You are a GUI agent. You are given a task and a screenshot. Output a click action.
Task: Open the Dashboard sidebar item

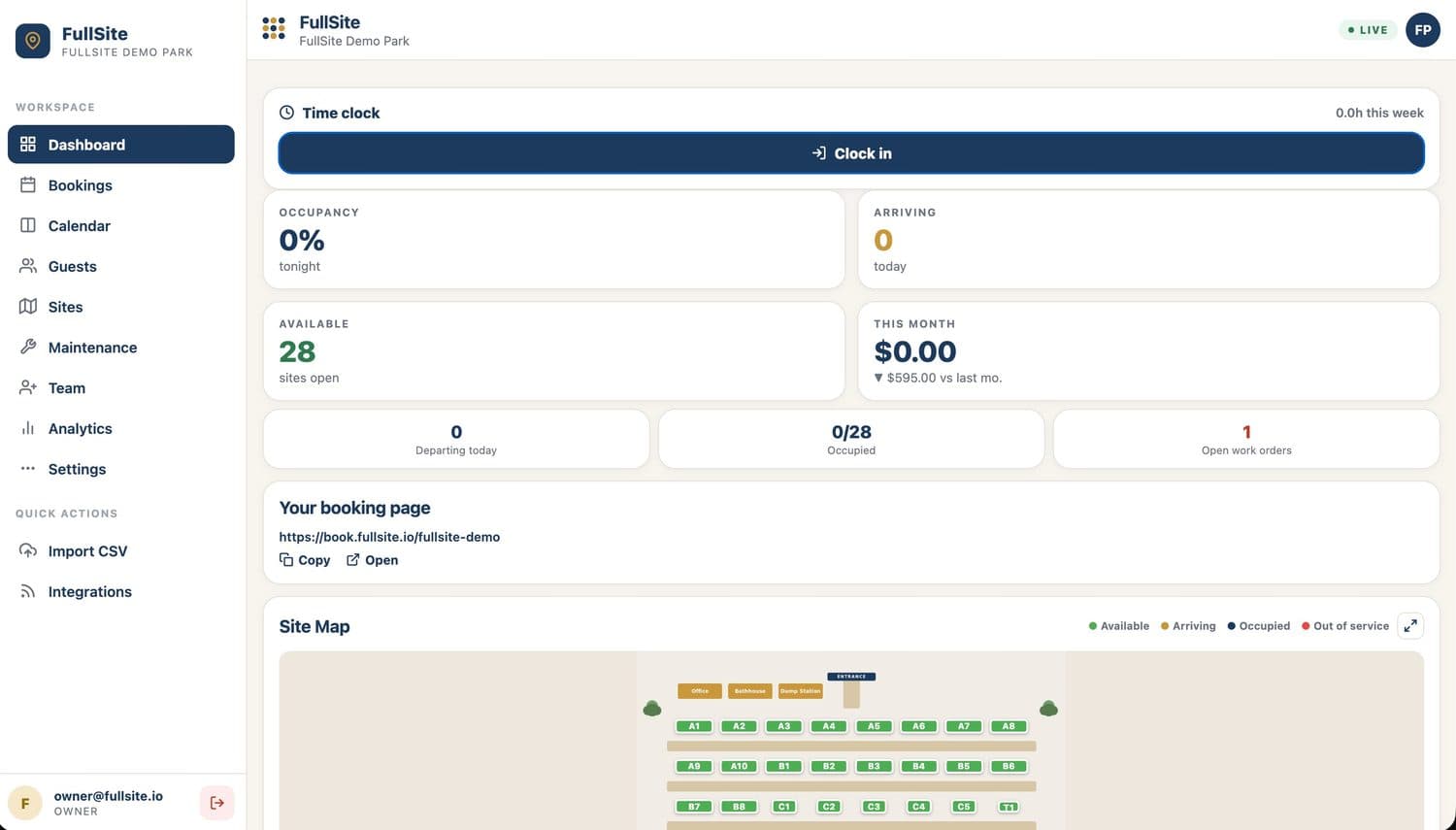(x=120, y=145)
